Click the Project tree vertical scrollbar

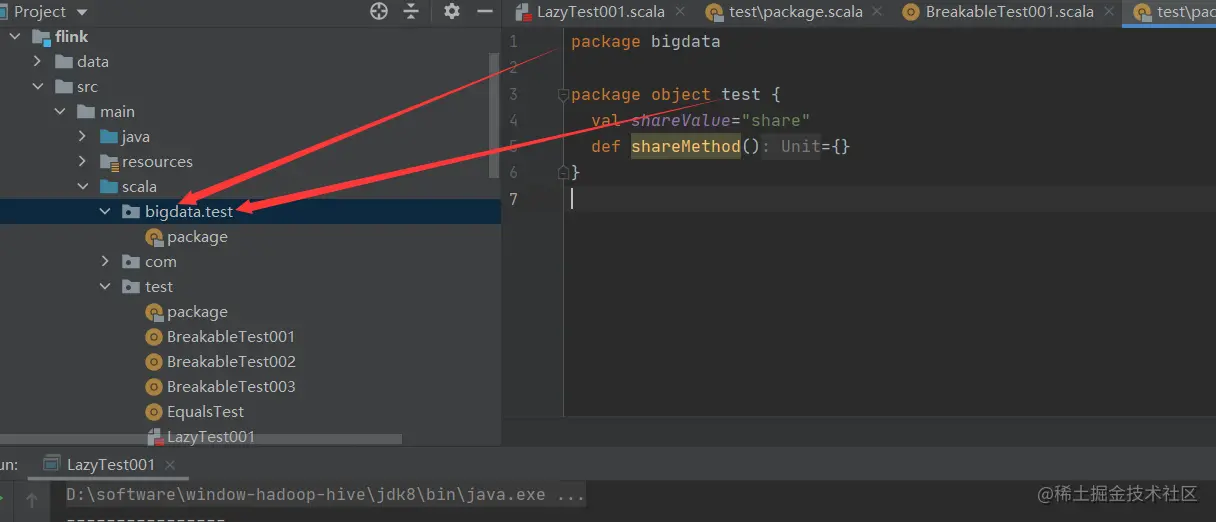494,115
